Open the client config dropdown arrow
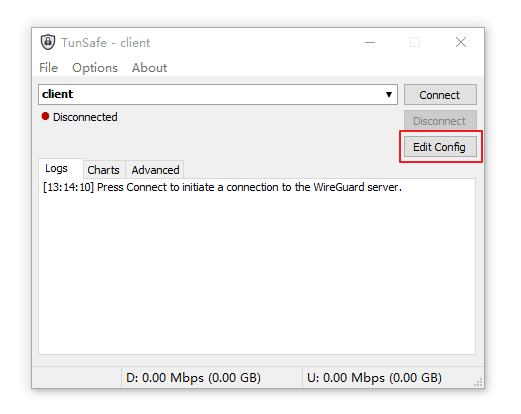Viewport: 521px width, 414px height. [x=388, y=95]
